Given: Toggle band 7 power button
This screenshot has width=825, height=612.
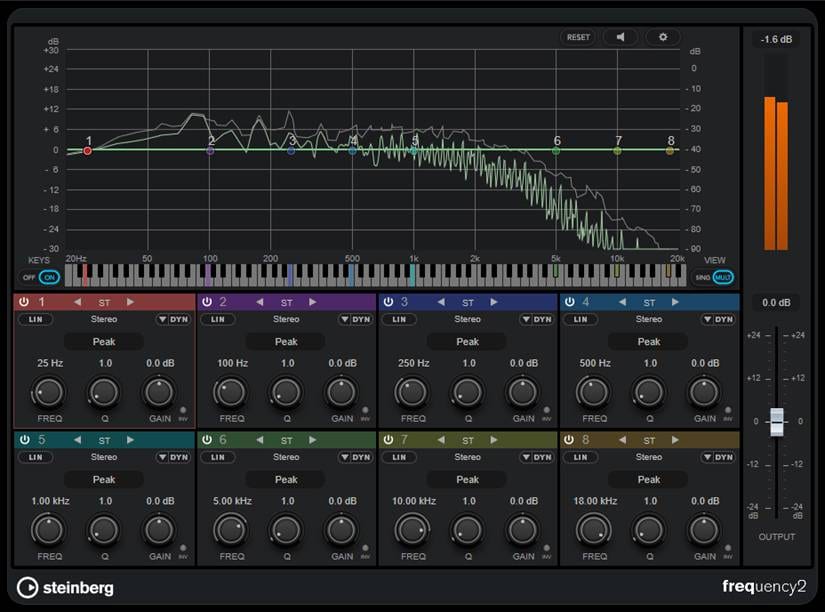Looking at the screenshot, I should pos(388,440).
